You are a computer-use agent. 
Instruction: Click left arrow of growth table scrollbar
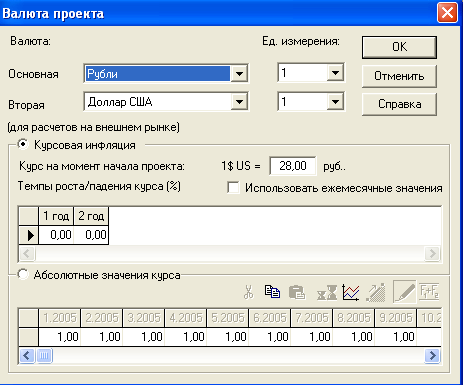click(x=27, y=254)
